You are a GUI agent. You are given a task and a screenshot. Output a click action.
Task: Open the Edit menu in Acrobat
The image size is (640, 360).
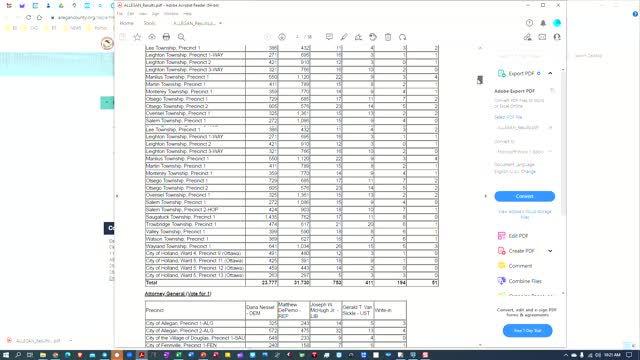[x=131, y=14]
